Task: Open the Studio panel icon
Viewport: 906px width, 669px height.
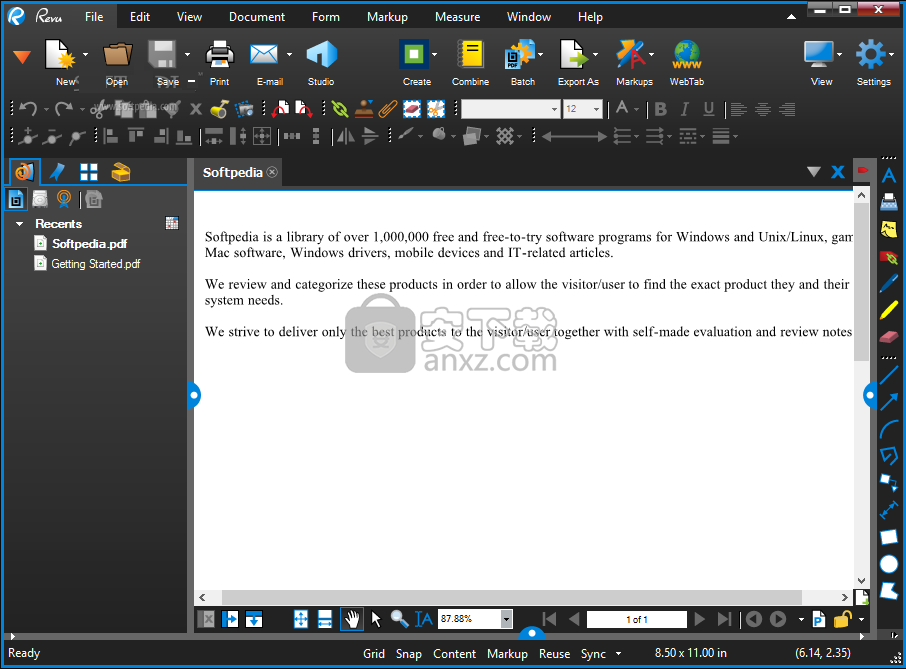Action: [321, 55]
